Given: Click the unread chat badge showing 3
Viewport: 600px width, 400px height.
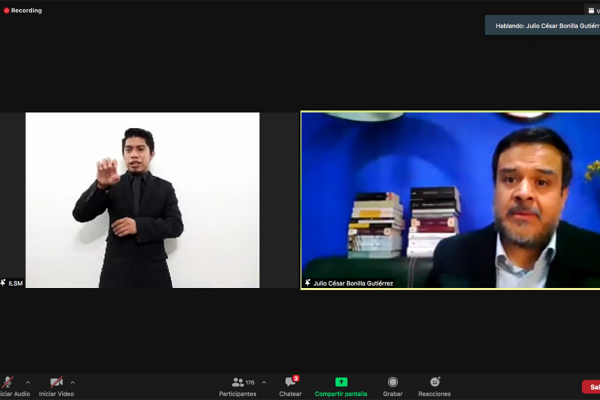Looking at the screenshot, I should [x=296, y=379].
